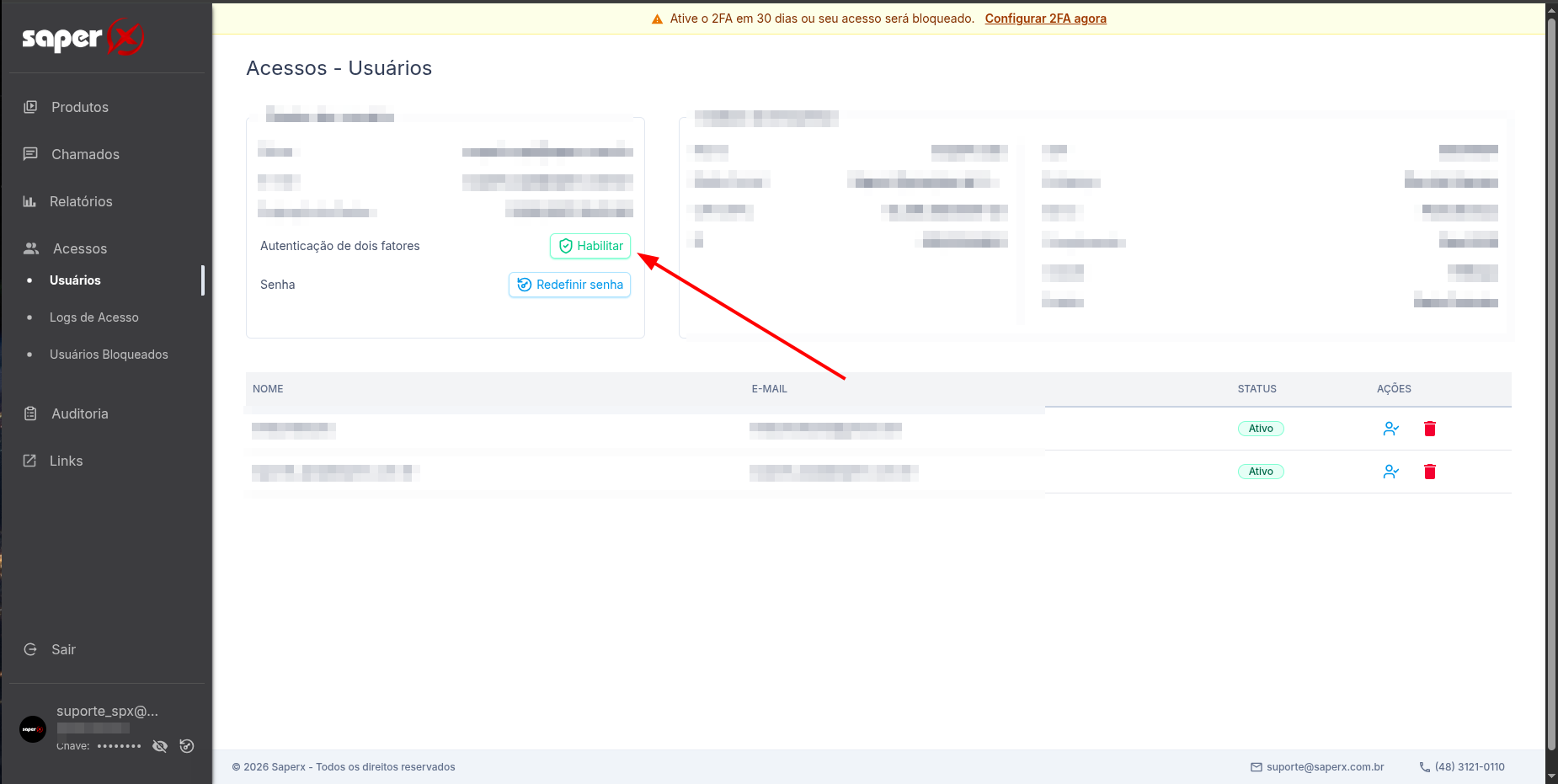Click Acessos - Usuários page heading

[x=339, y=68]
